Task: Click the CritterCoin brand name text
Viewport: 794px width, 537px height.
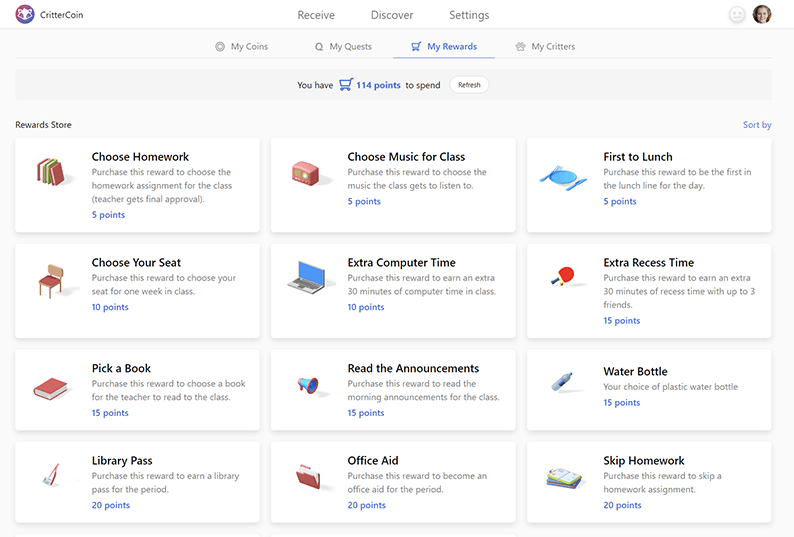Action: coord(61,15)
